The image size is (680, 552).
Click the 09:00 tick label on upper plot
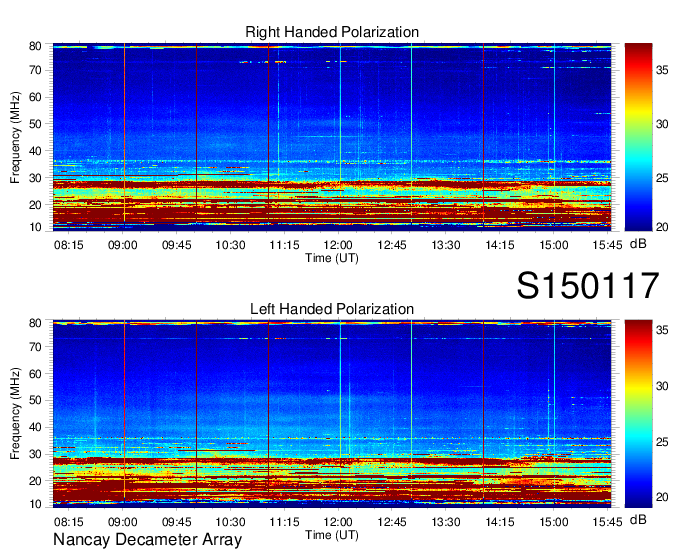click(x=122, y=245)
